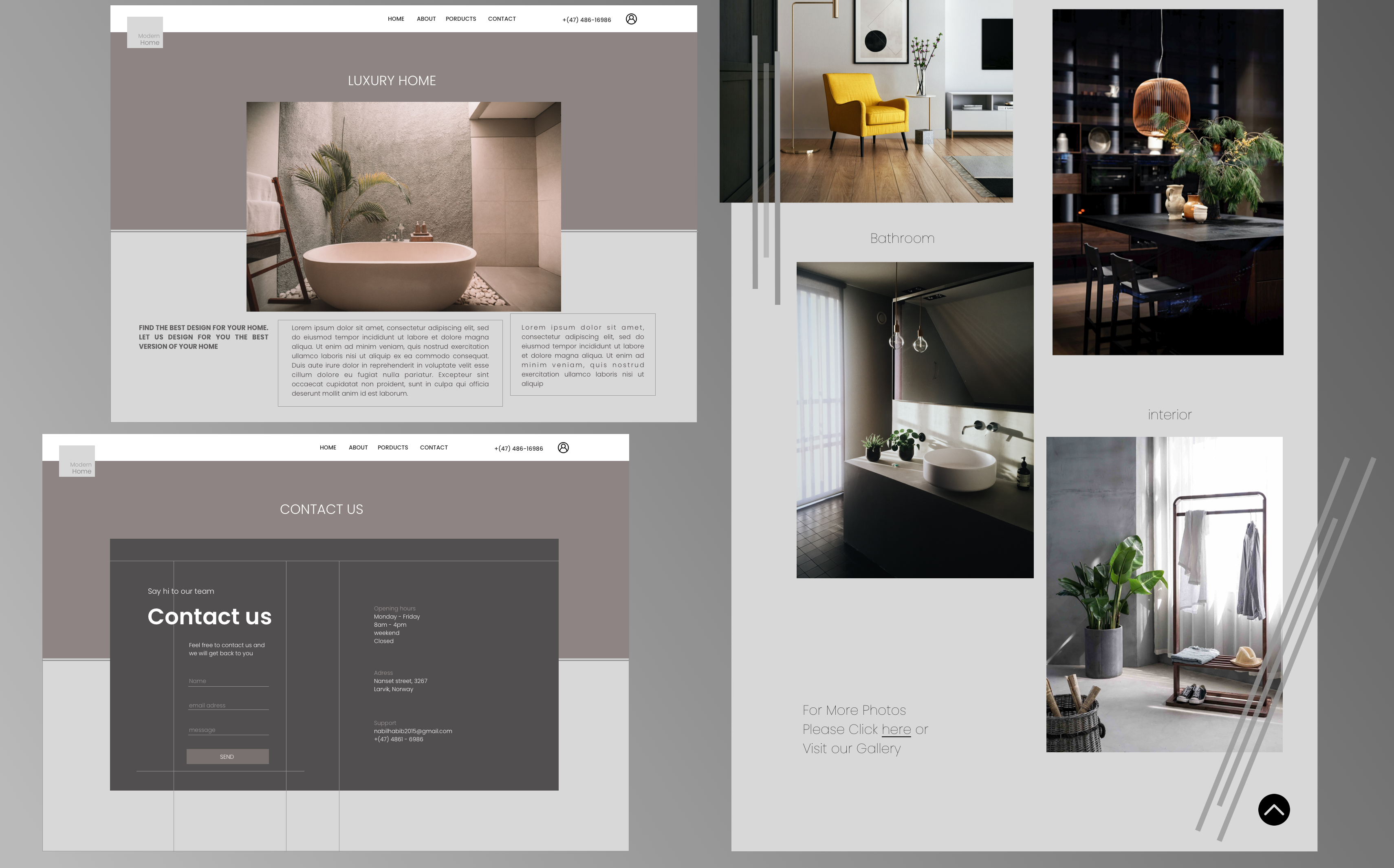
Task: Click the user account icon in Contact page header
Action: 563,448
